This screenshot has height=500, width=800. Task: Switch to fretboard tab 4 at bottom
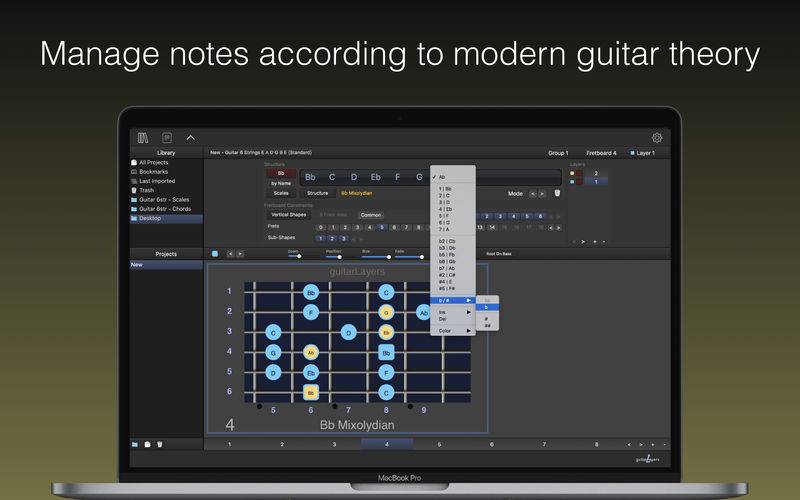click(387, 444)
